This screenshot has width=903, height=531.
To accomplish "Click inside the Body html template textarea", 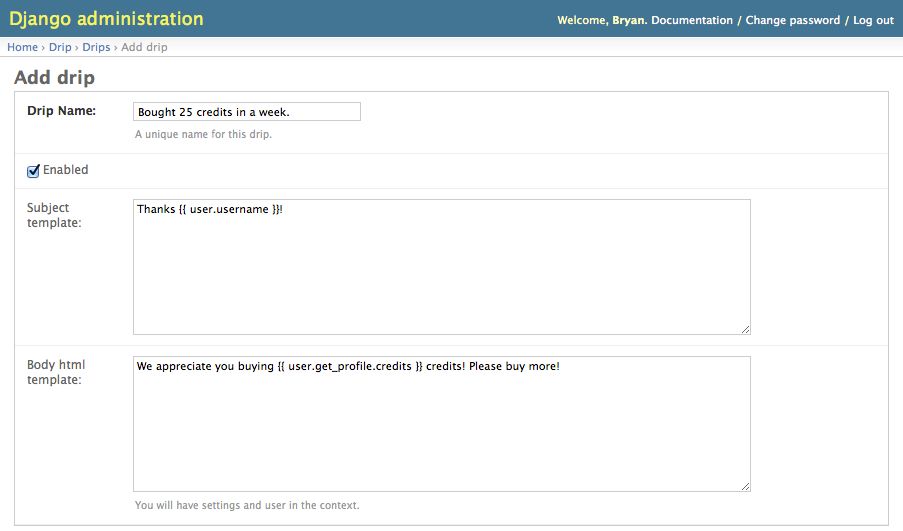I will tap(441, 423).
